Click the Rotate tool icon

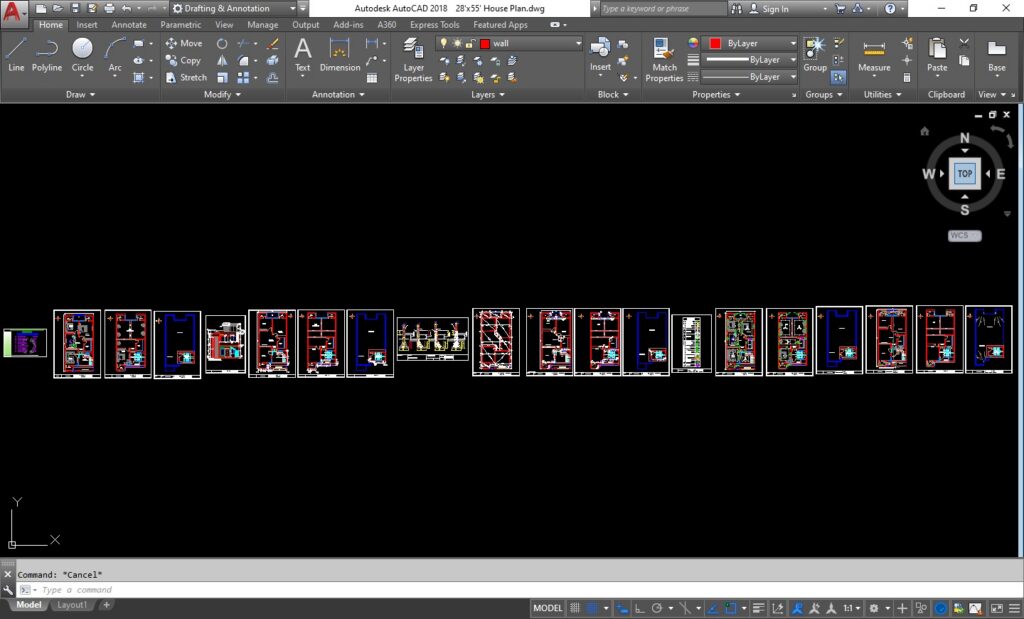click(x=222, y=44)
